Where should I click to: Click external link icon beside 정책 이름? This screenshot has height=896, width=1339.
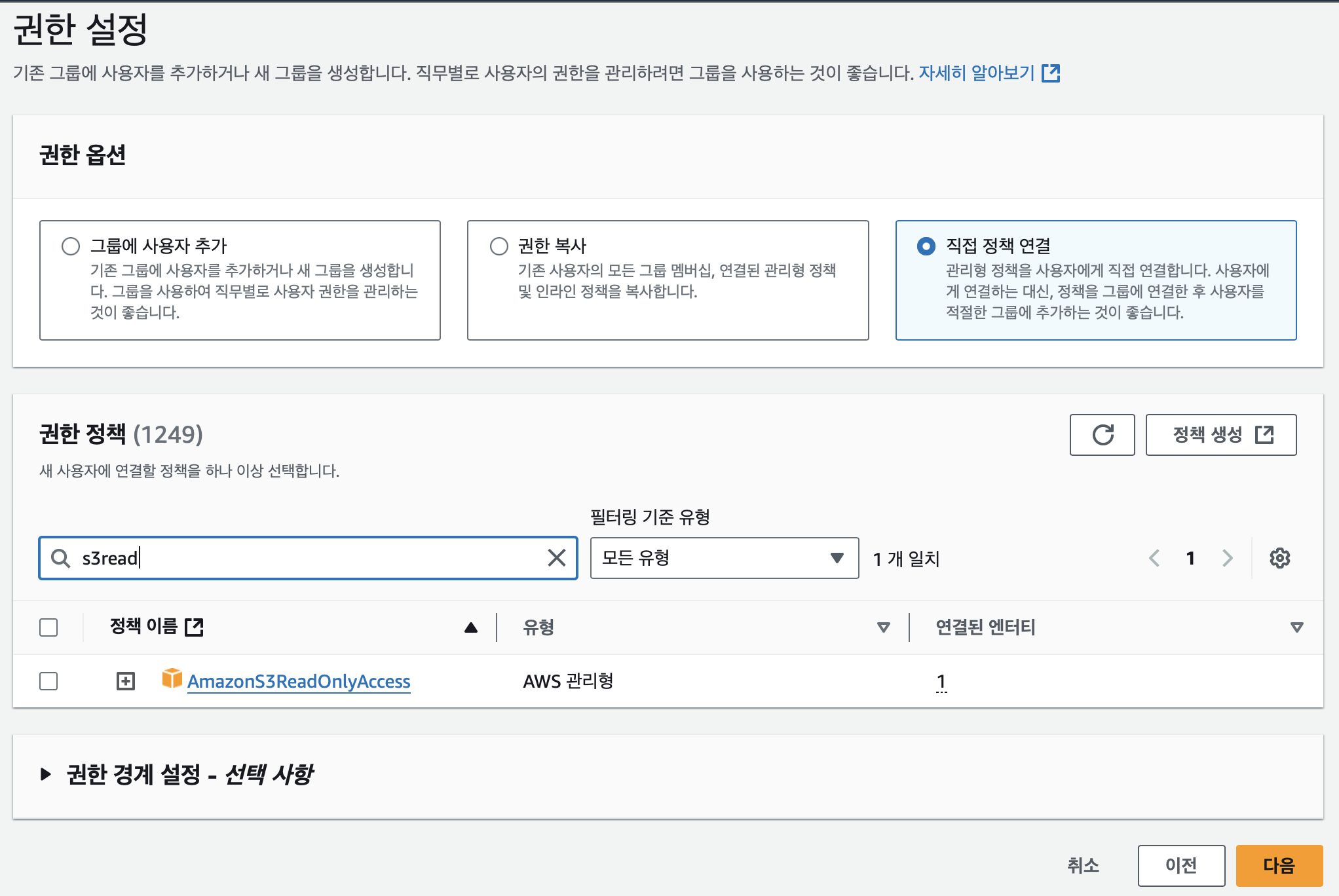[x=195, y=627]
